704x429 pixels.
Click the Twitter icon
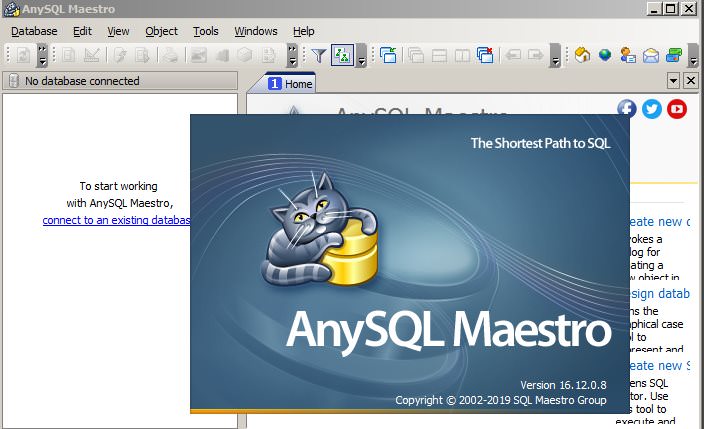click(x=651, y=109)
